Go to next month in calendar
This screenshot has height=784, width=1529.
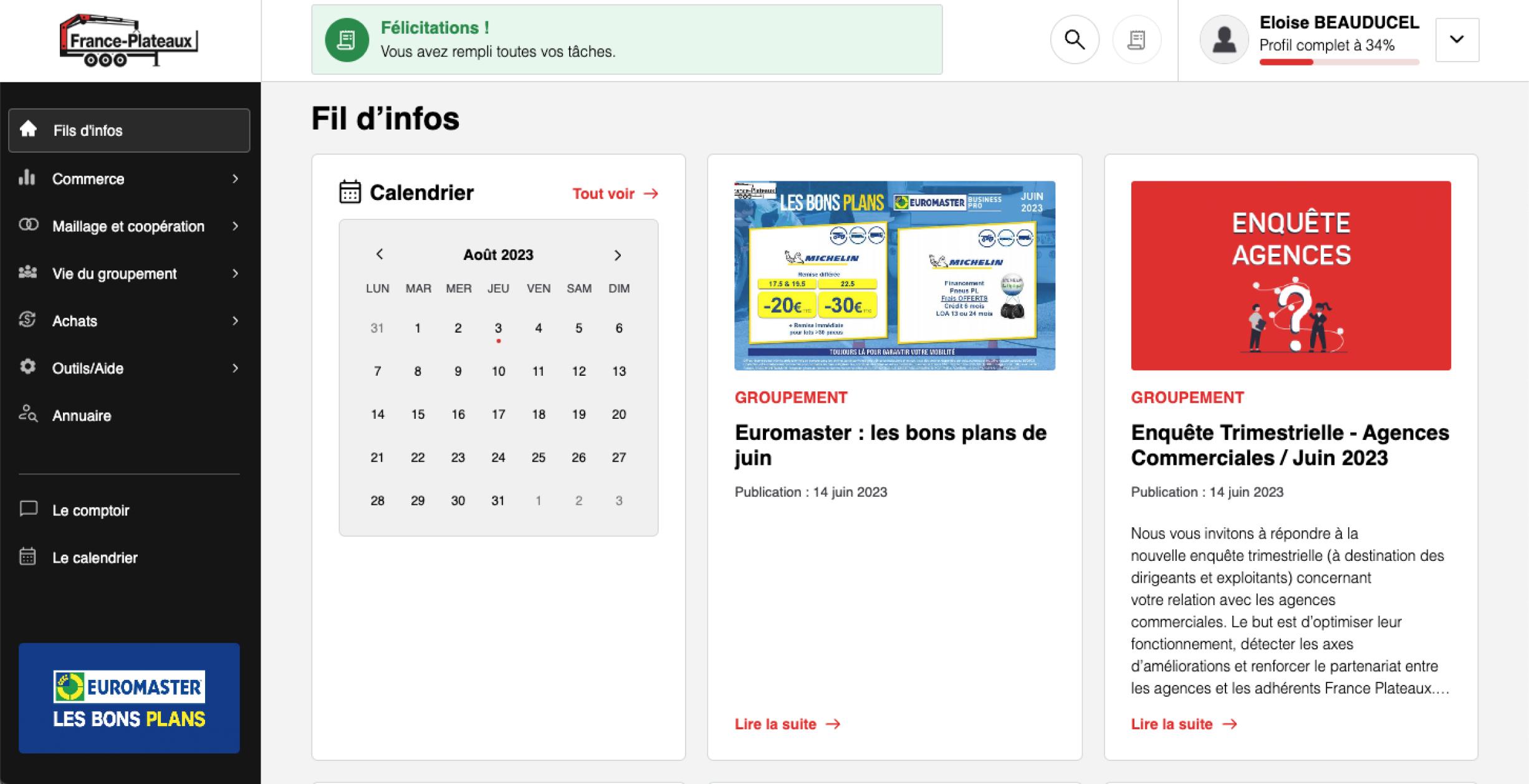tap(618, 255)
